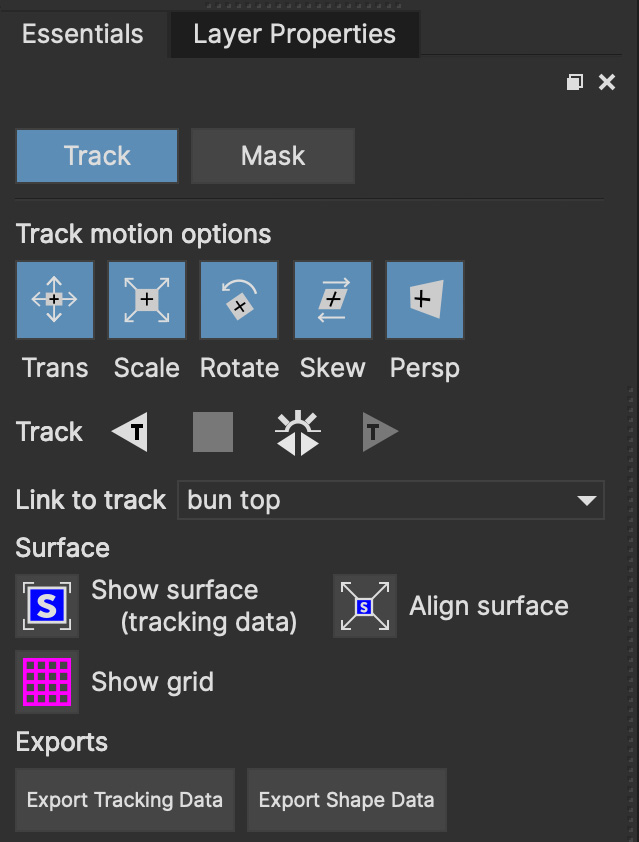Viewport: 639px width, 842px height.
Task: Toggle Rotate motion tracking icon
Action: tap(239, 300)
